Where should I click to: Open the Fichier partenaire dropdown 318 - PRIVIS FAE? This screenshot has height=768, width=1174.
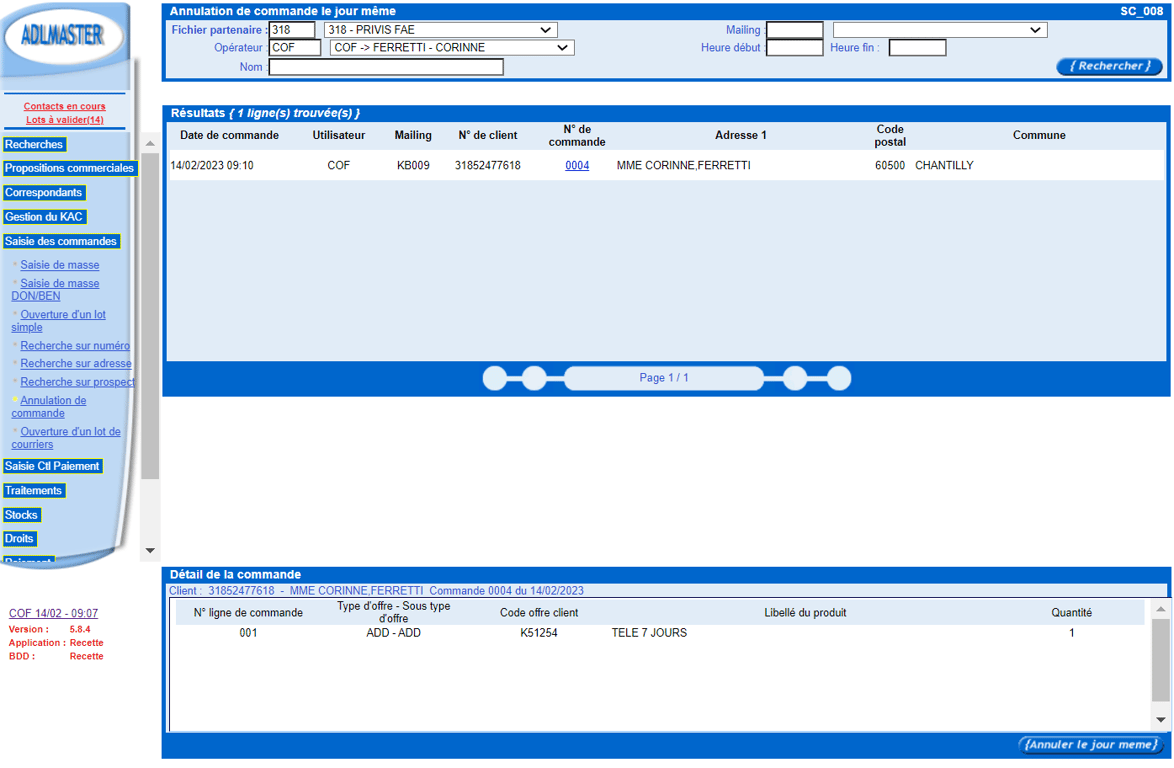441,30
